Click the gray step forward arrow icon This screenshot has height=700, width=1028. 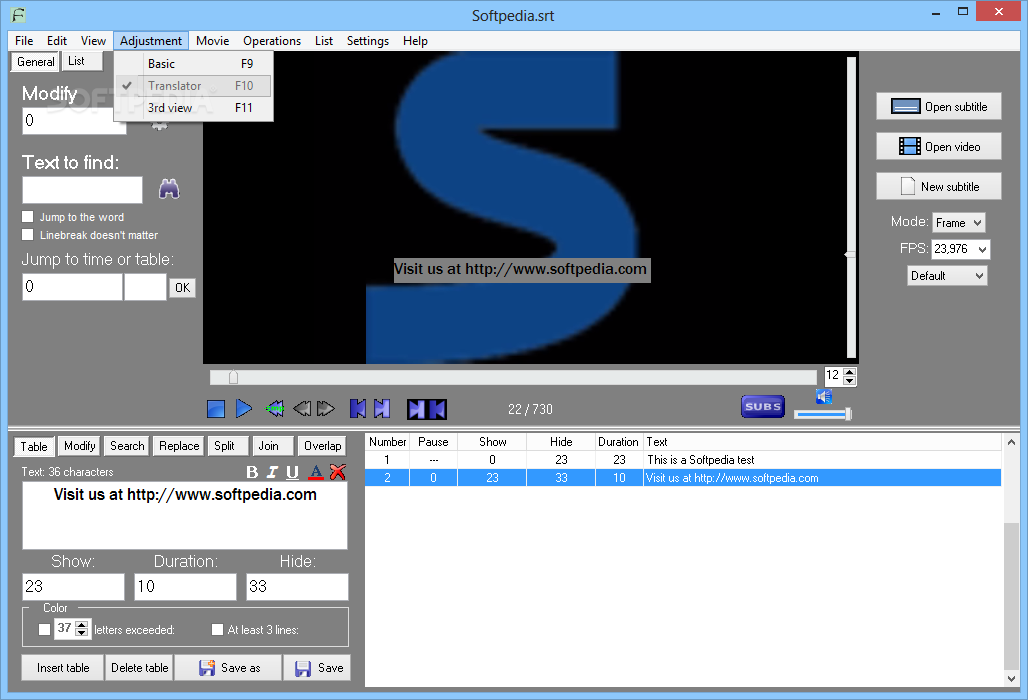coord(326,409)
